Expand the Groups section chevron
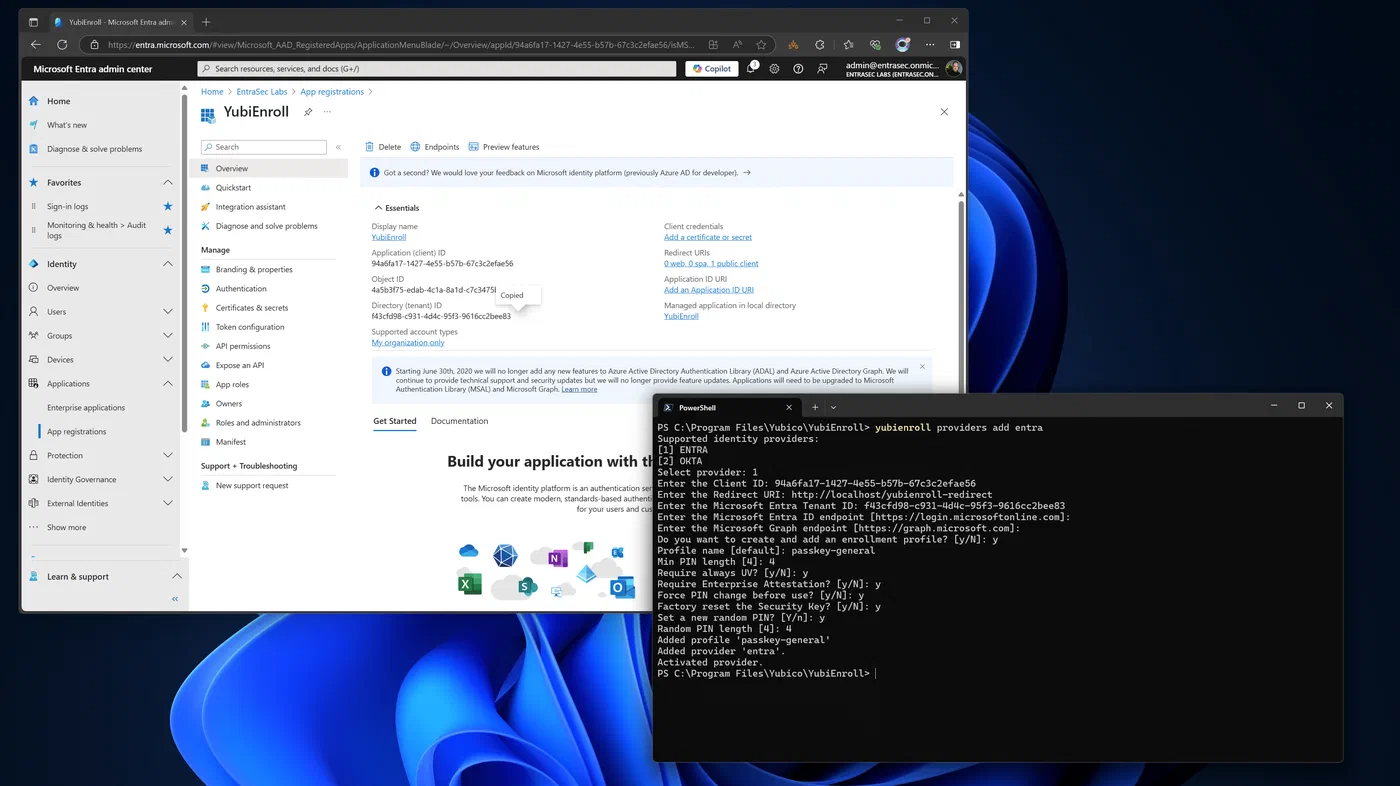The height and width of the screenshot is (786, 1400). (x=168, y=336)
